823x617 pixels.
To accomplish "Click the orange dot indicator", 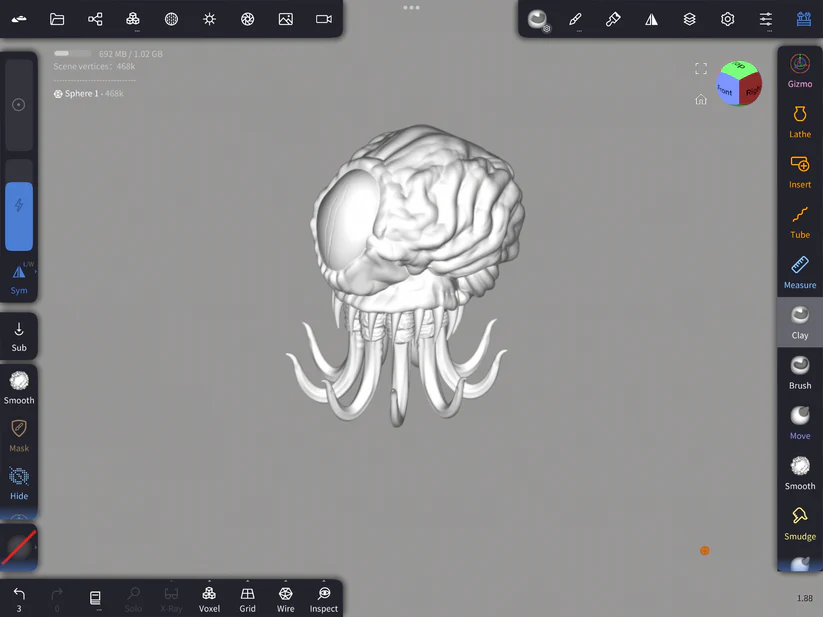I will (x=705, y=550).
